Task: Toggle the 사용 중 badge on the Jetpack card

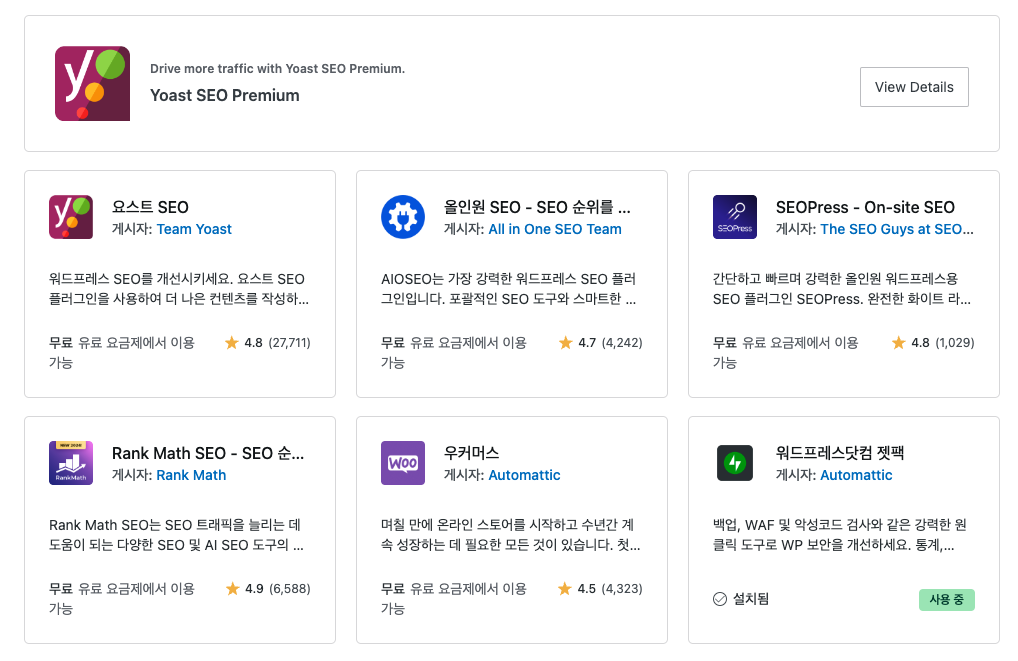Action: [946, 600]
